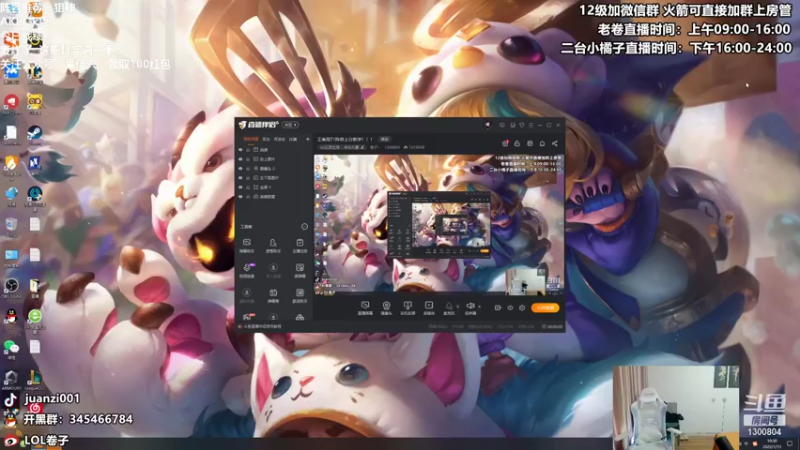This screenshot has width=800, height=450.
Task: Click the notification bell icon above preview
Action: tap(542, 143)
